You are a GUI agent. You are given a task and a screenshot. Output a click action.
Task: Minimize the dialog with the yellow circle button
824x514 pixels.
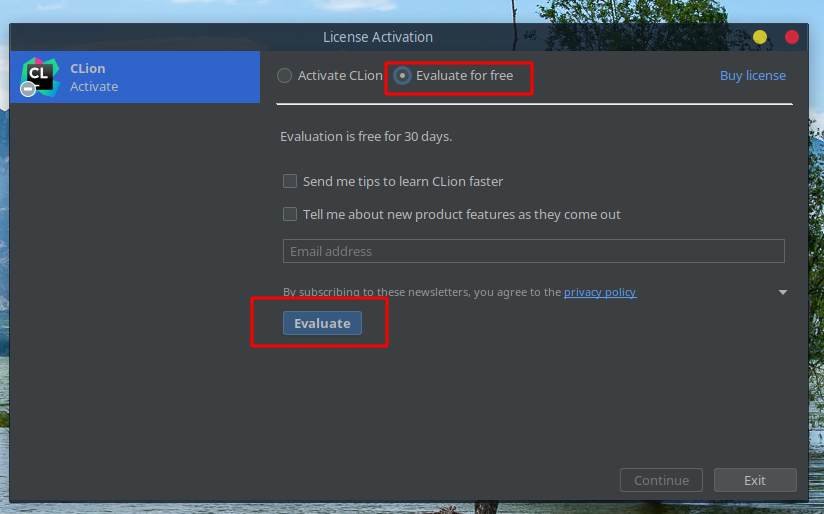tap(760, 37)
